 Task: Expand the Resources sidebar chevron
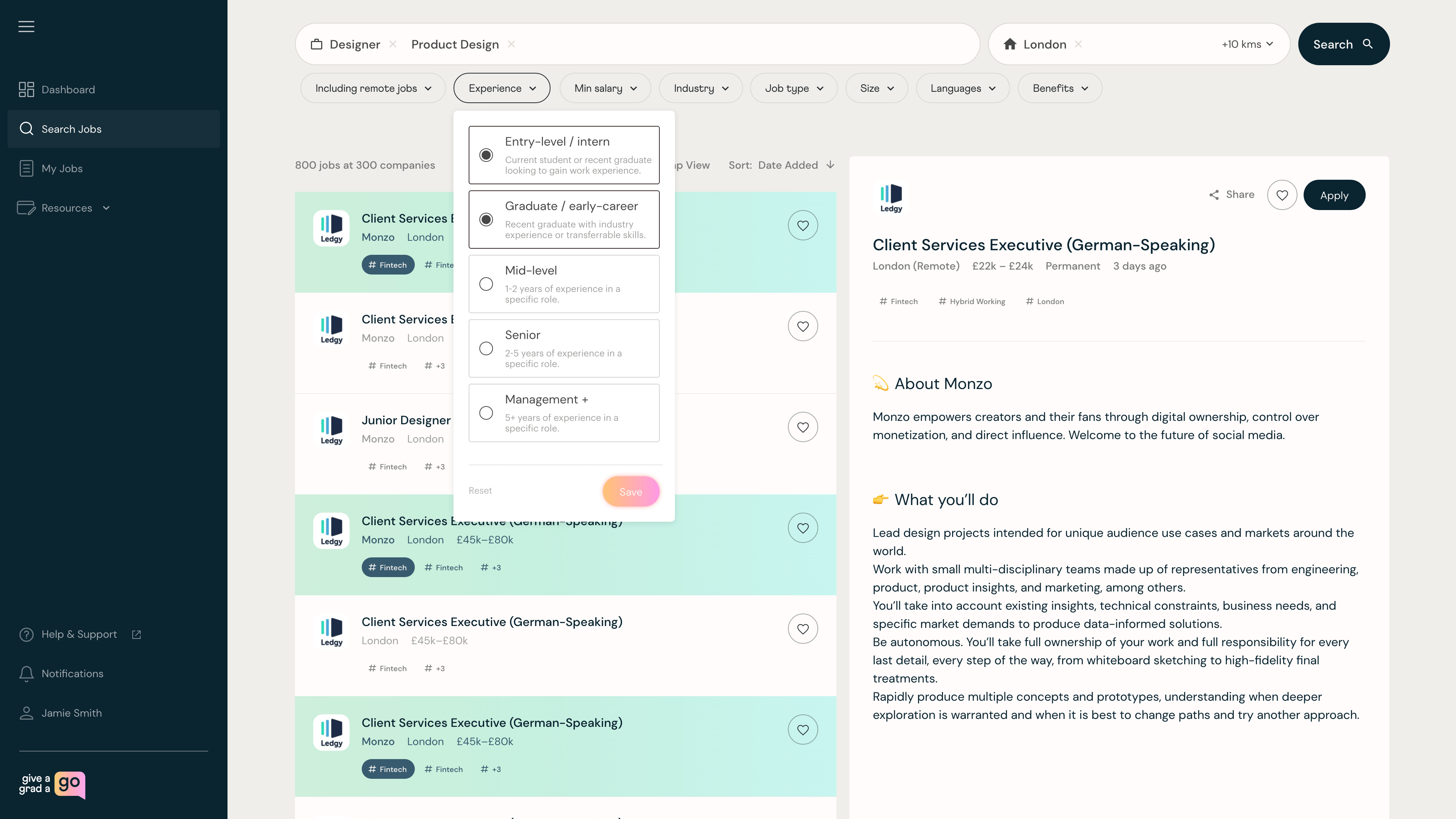(x=106, y=208)
